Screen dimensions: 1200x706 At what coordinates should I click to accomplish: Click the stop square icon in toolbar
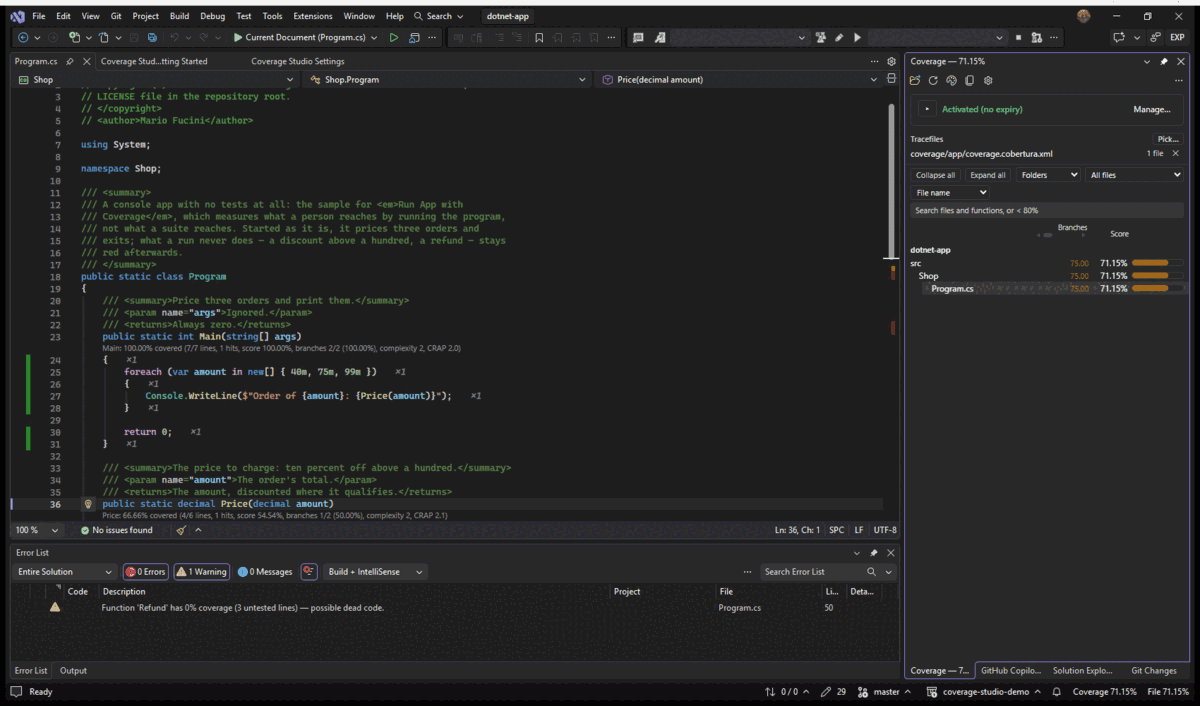[x=1018, y=37]
